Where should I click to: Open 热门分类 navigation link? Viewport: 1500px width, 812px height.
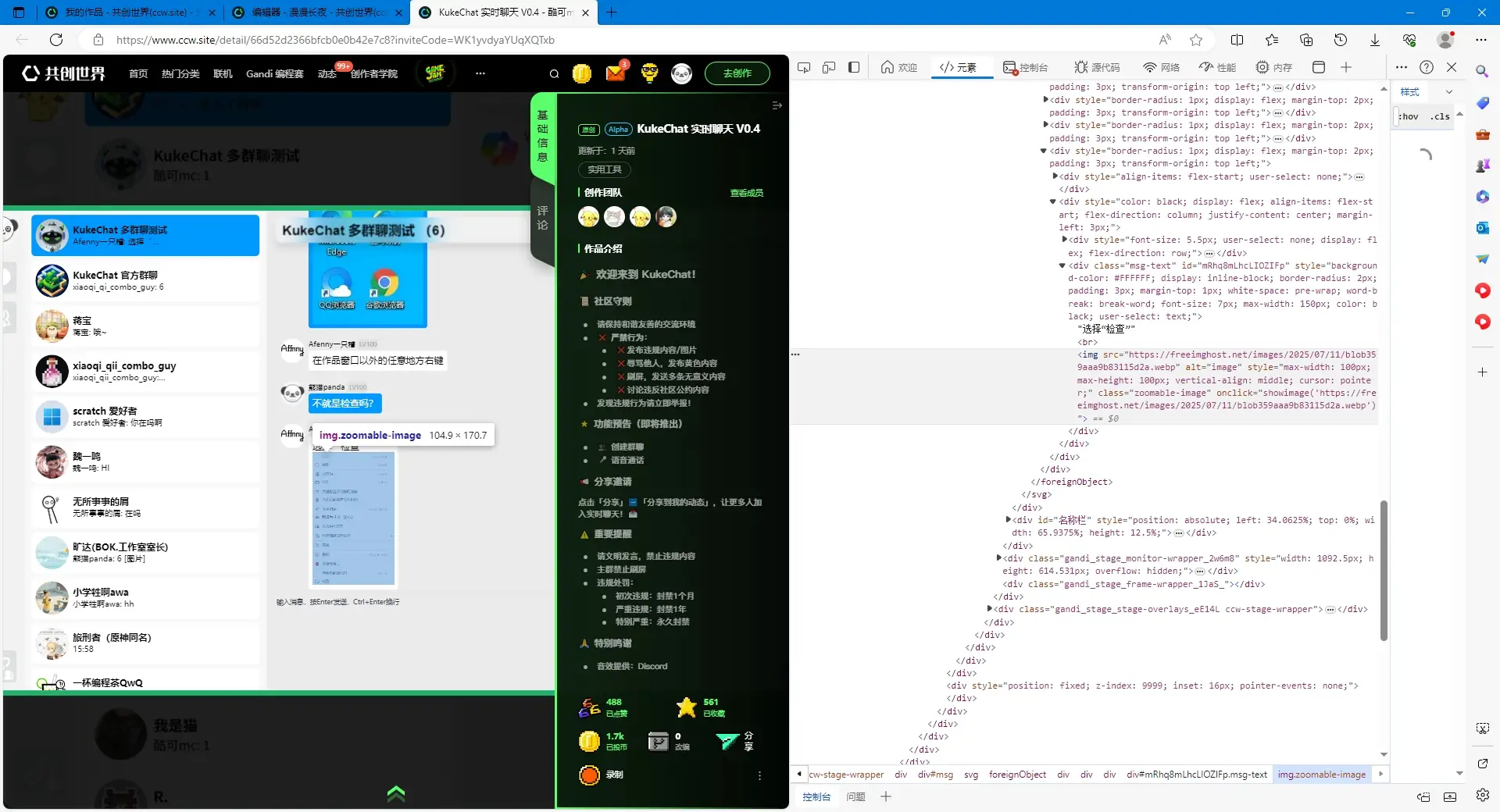pyautogui.click(x=180, y=74)
